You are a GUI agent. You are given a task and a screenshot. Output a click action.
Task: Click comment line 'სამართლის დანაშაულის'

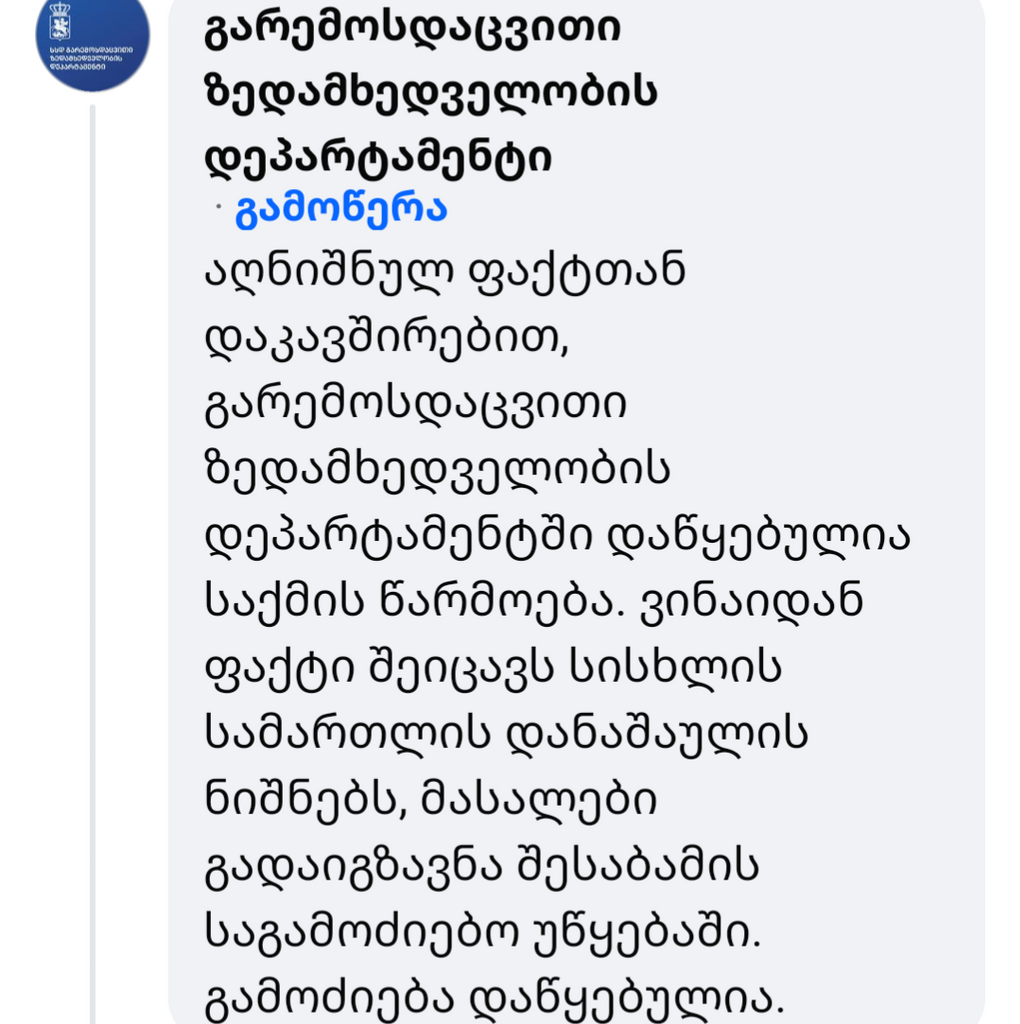[505, 735]
